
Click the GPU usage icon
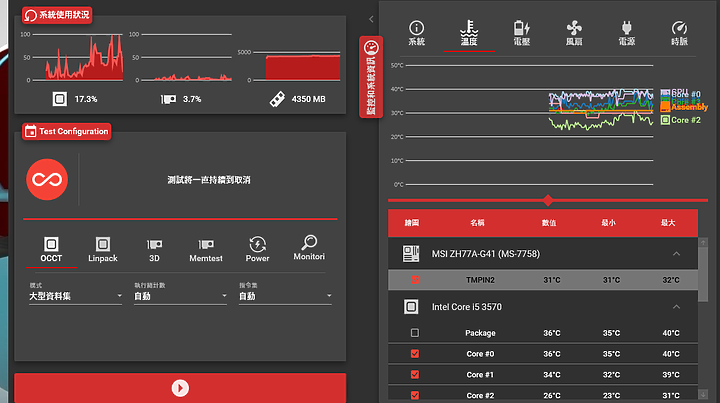pos(169,99)
